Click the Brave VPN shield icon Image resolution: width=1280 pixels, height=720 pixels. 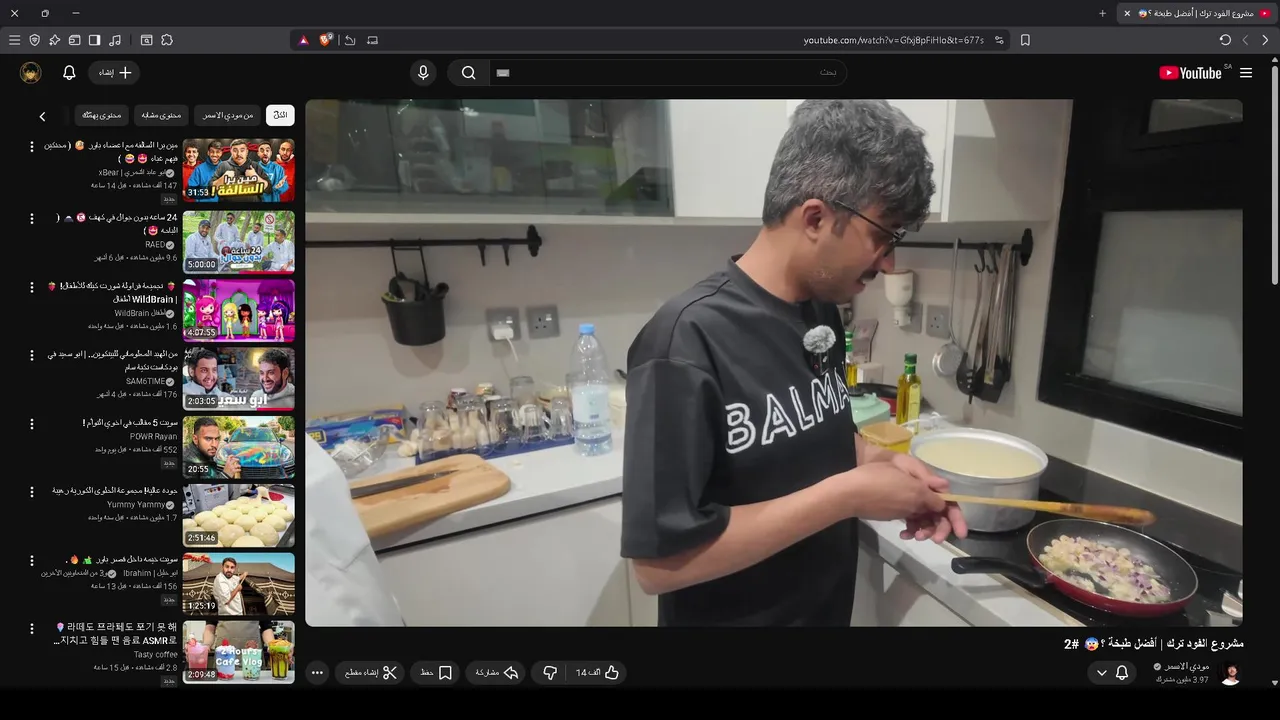pyautogui.click(x=35, y=40)
